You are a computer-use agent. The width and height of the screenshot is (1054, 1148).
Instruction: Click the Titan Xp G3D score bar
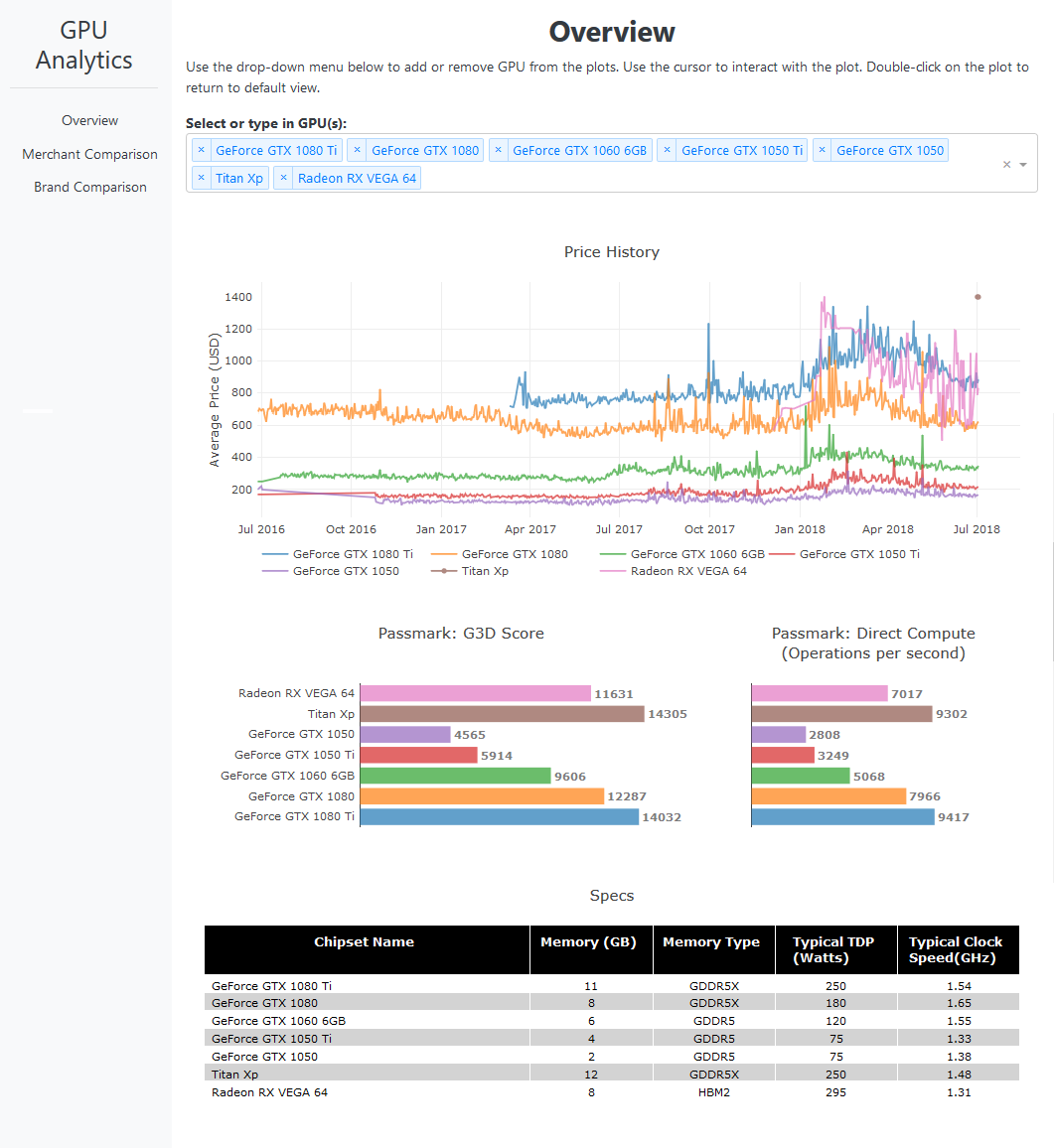503,714
